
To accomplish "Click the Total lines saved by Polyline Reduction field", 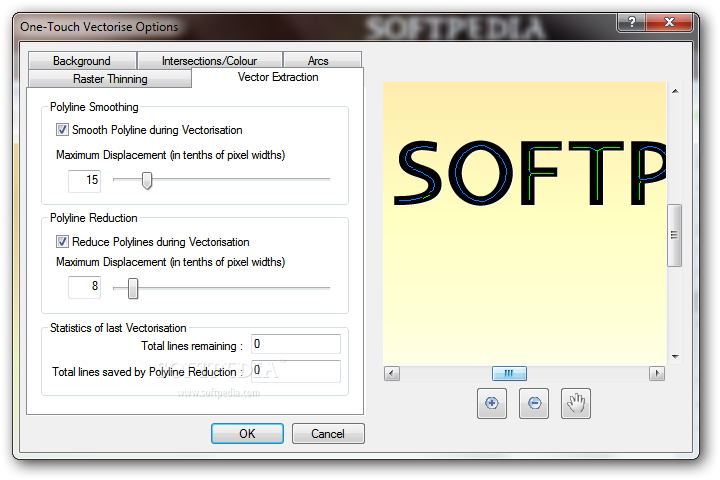I will coord(296,371).
